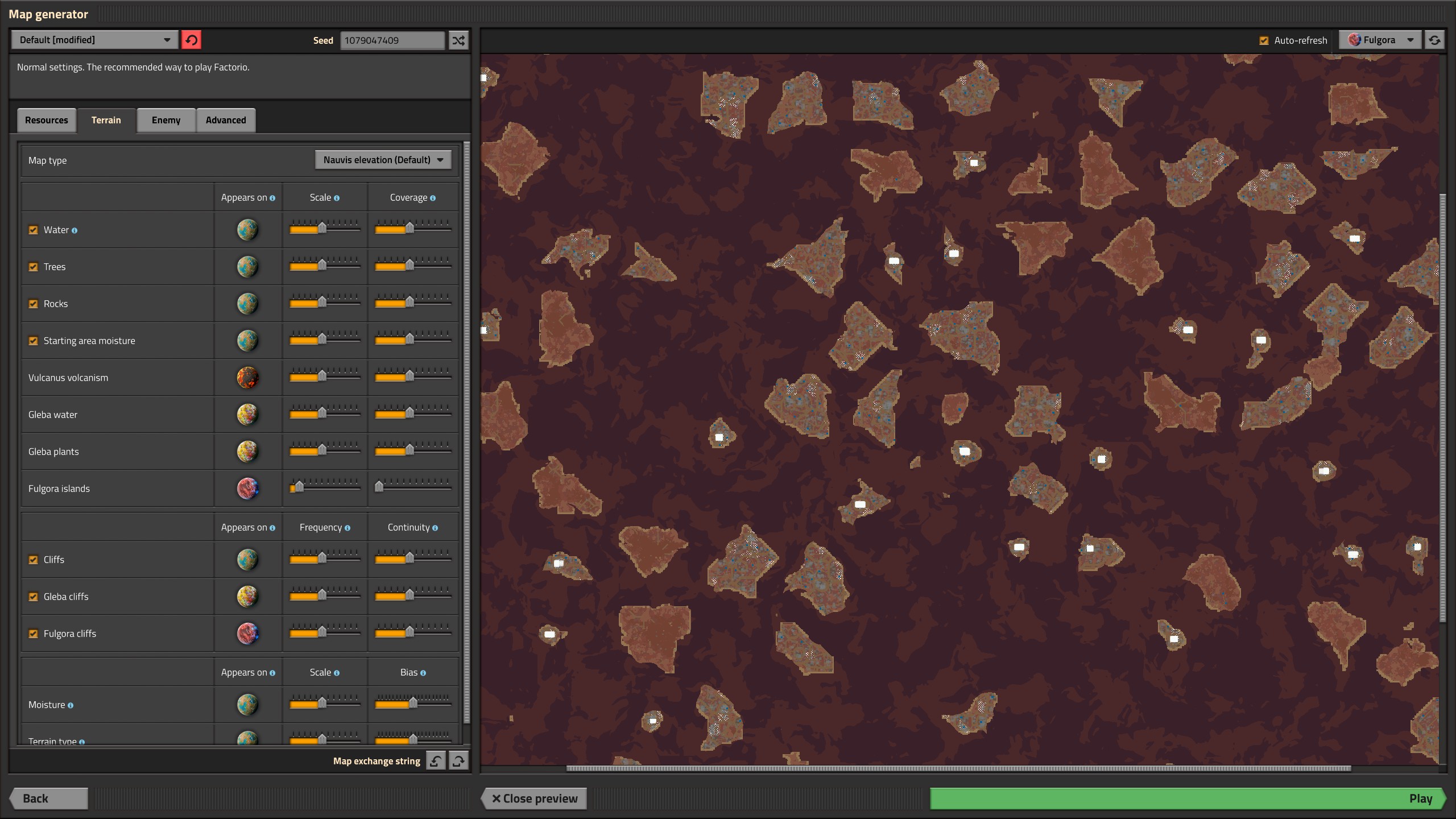Adjust the Fulgora islands scale slider
1456x819 pixels.
coord(325,487)
